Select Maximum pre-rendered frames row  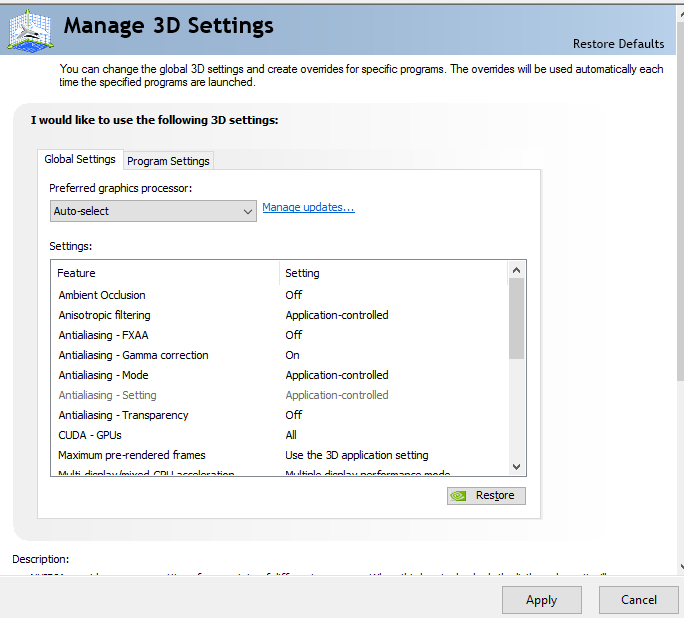coord(279,455)
